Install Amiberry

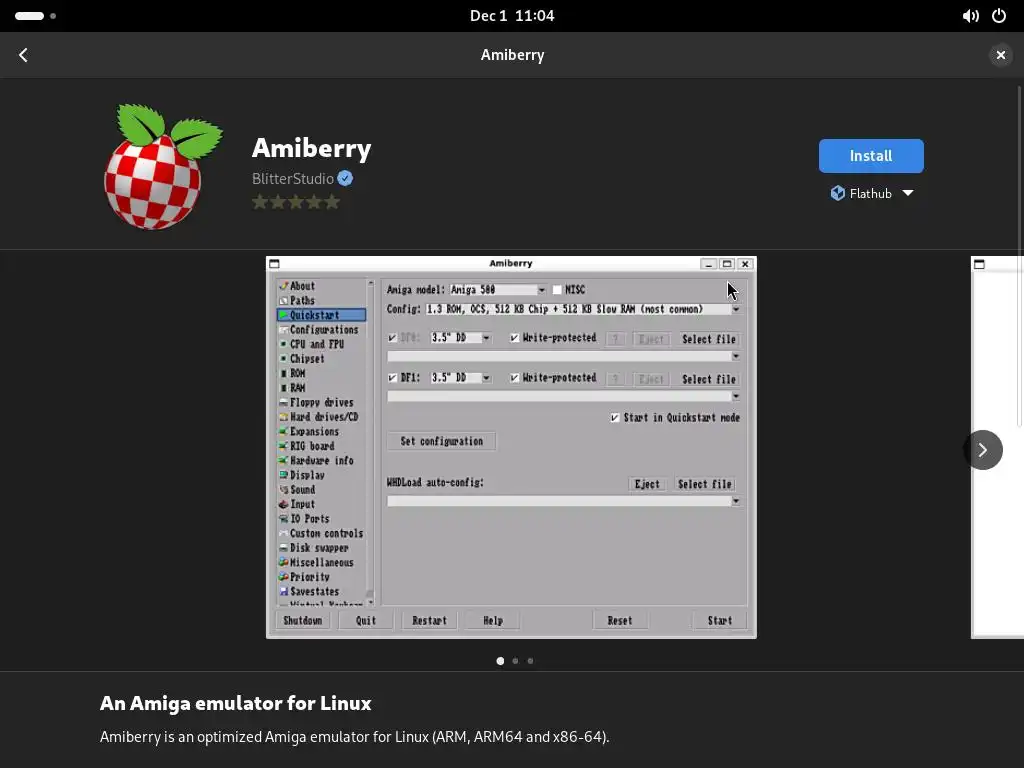click(x=871, y=155)
